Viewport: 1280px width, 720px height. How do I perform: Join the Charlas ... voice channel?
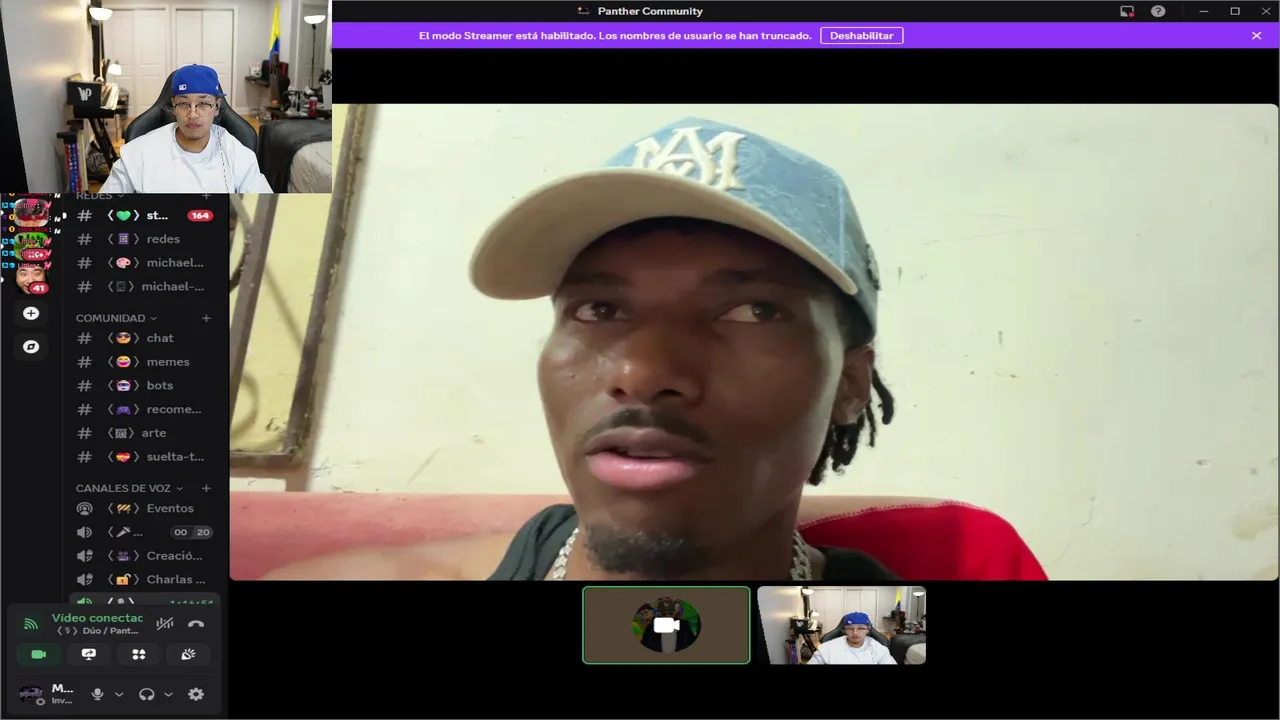point(145,579)
